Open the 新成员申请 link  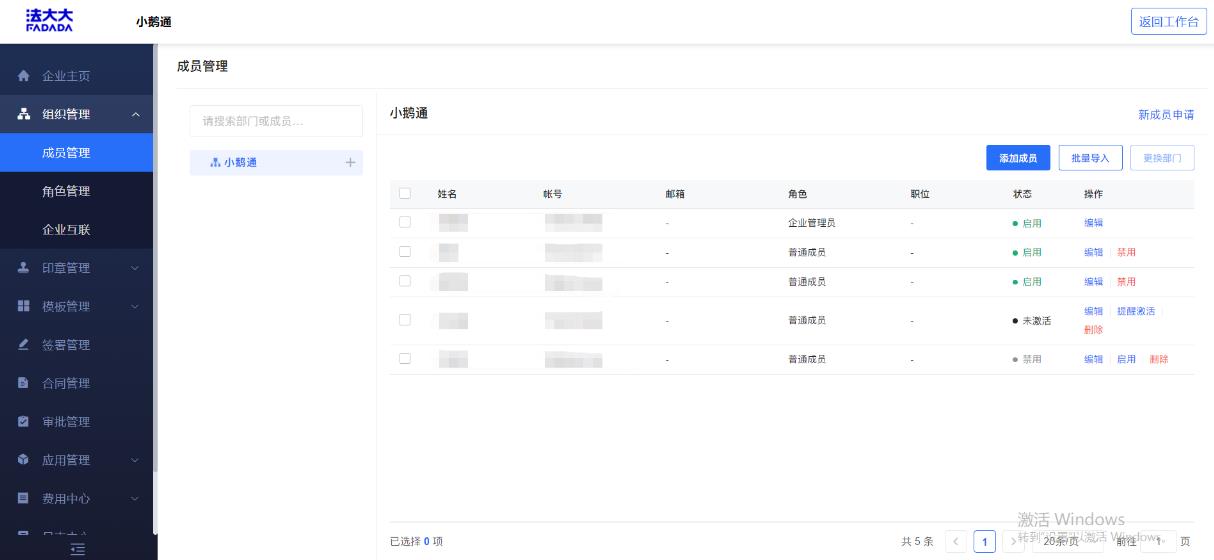pos(1166,115)
